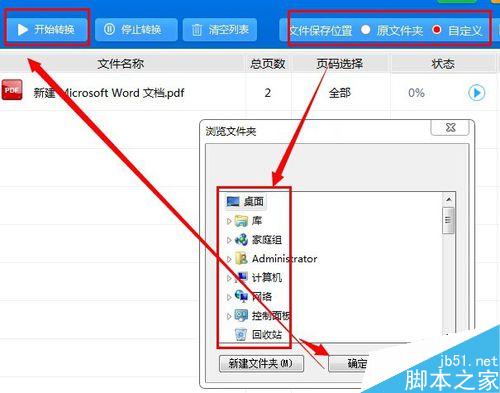
Task: Click the 家庭组 homegroup icon
Action: [x=241, y=240]
